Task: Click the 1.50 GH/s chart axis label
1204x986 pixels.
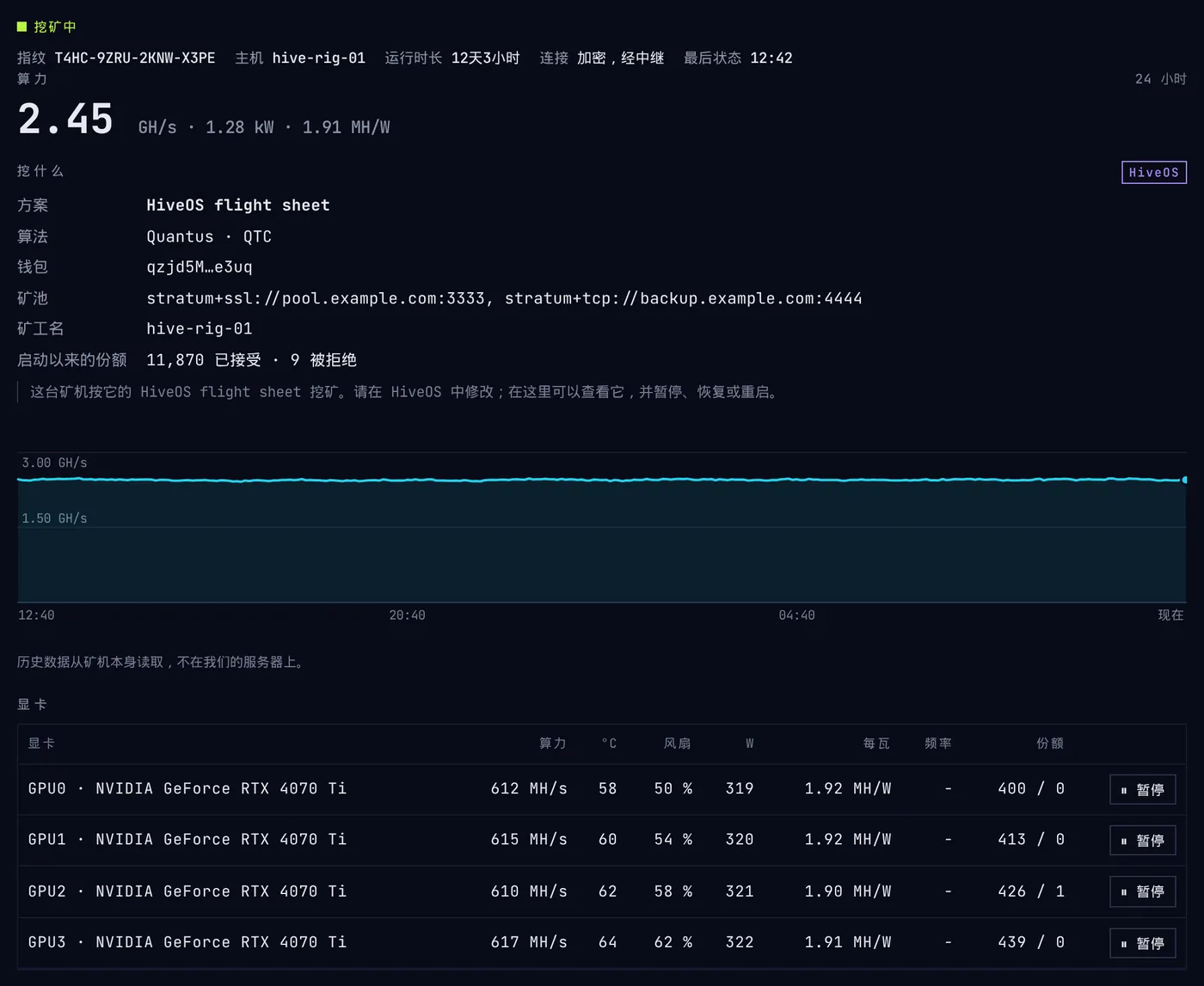Action: pos(54,518)
